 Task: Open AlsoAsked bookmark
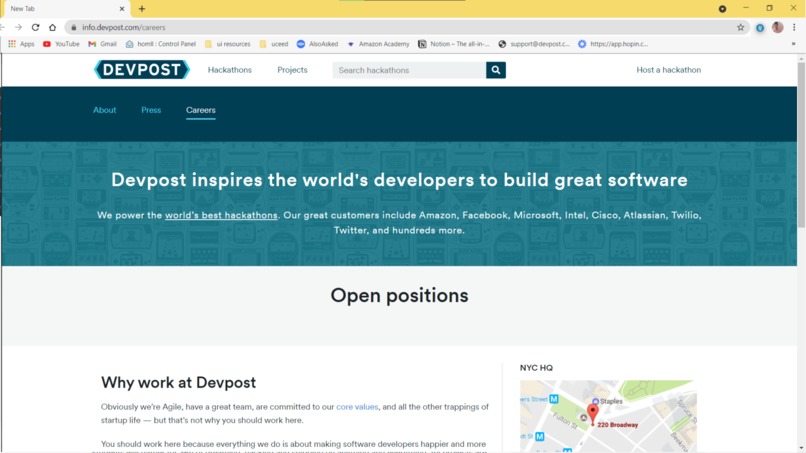click(318, 44)
